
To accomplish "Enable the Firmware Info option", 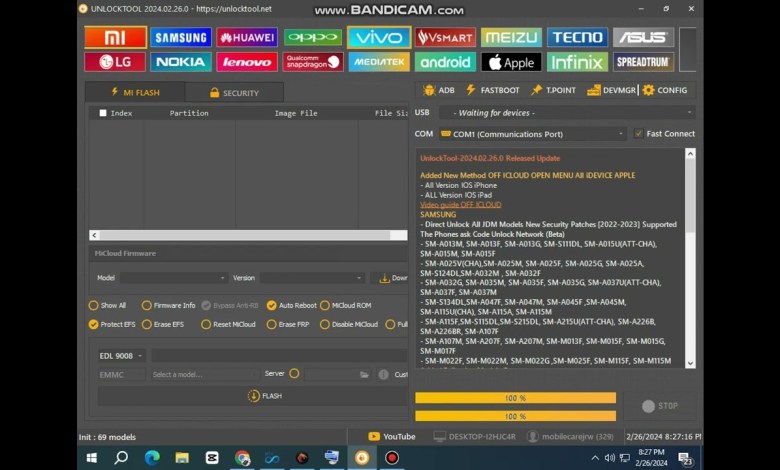I will point(169,305).
